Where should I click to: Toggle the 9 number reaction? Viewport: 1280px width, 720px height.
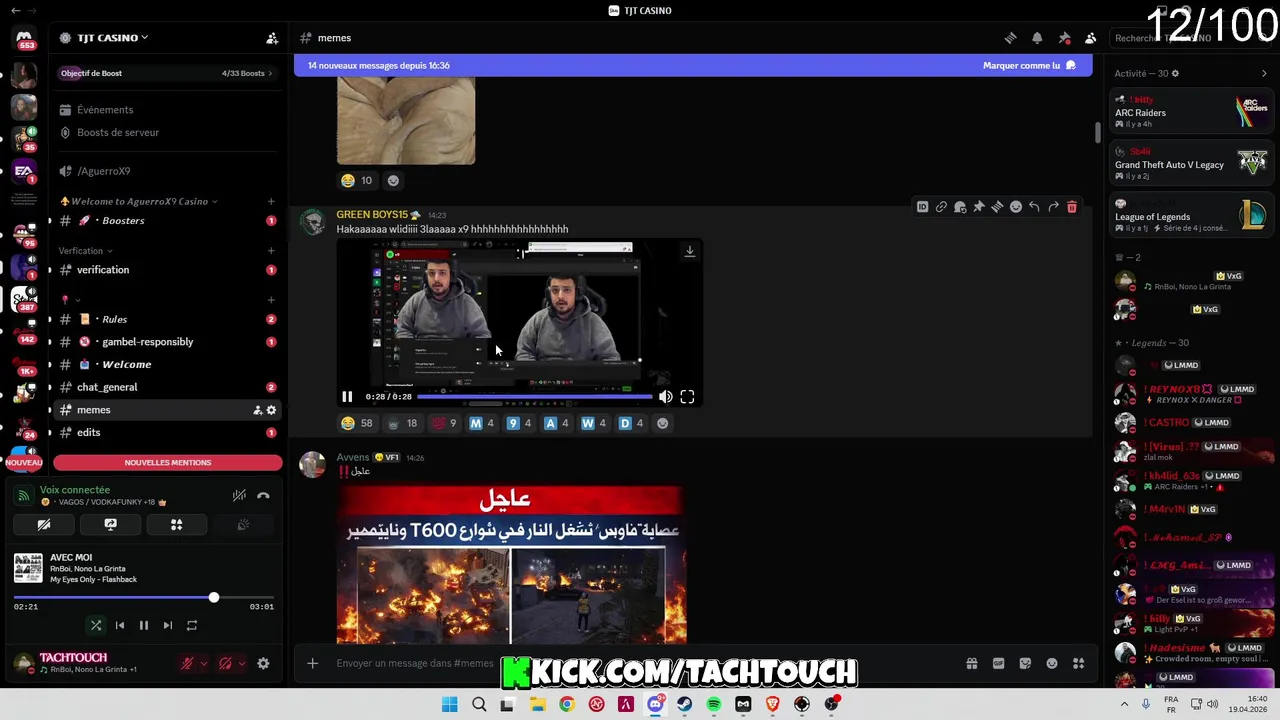coord(519,423)
